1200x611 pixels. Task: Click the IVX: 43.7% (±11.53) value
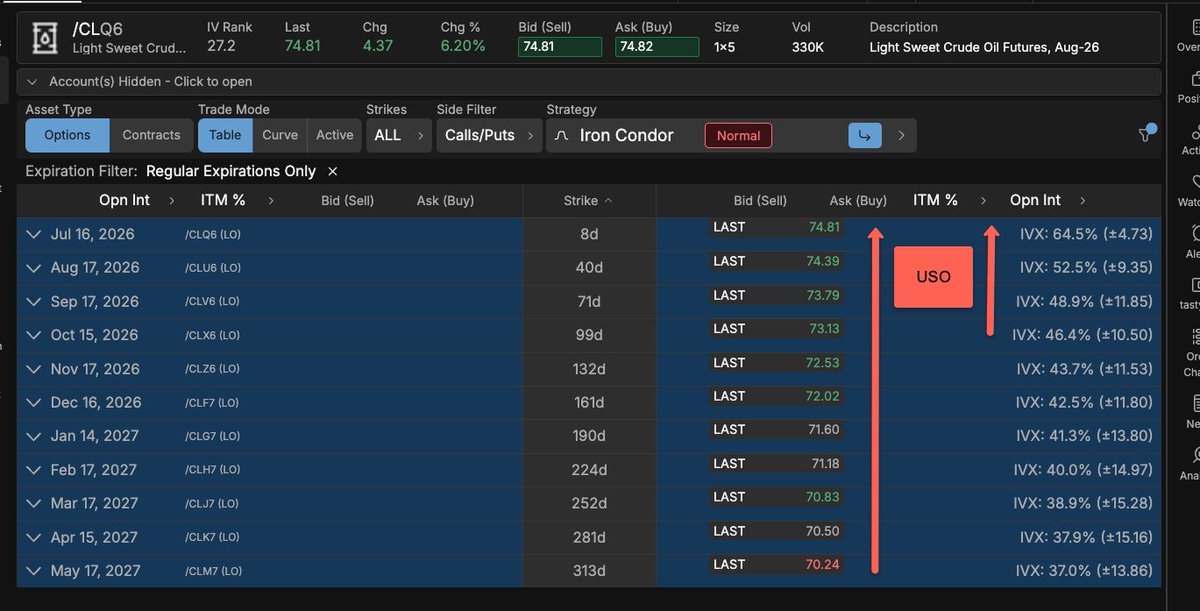click(x=1084, y=369)
